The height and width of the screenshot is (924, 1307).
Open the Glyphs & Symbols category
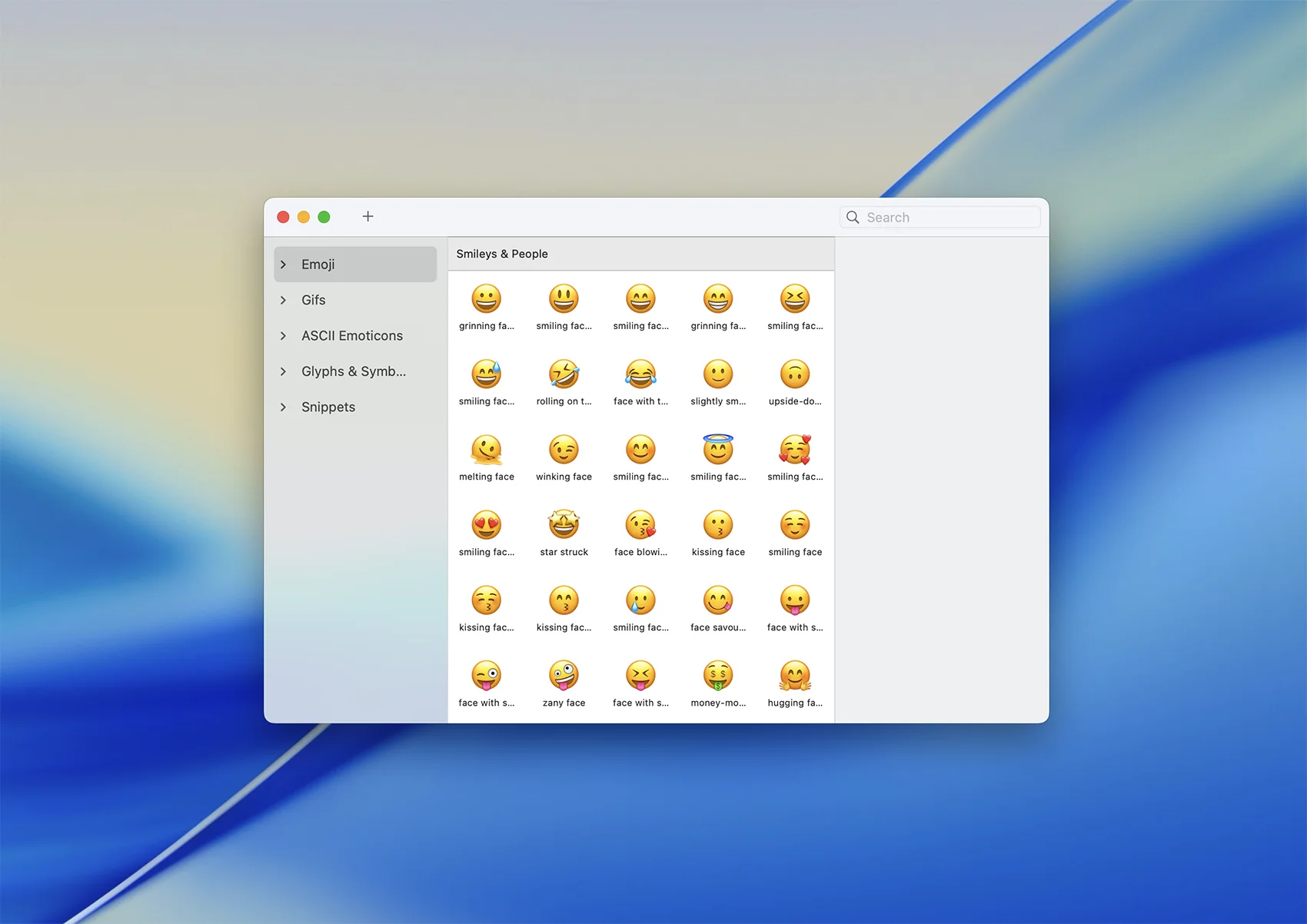point(353,372)
